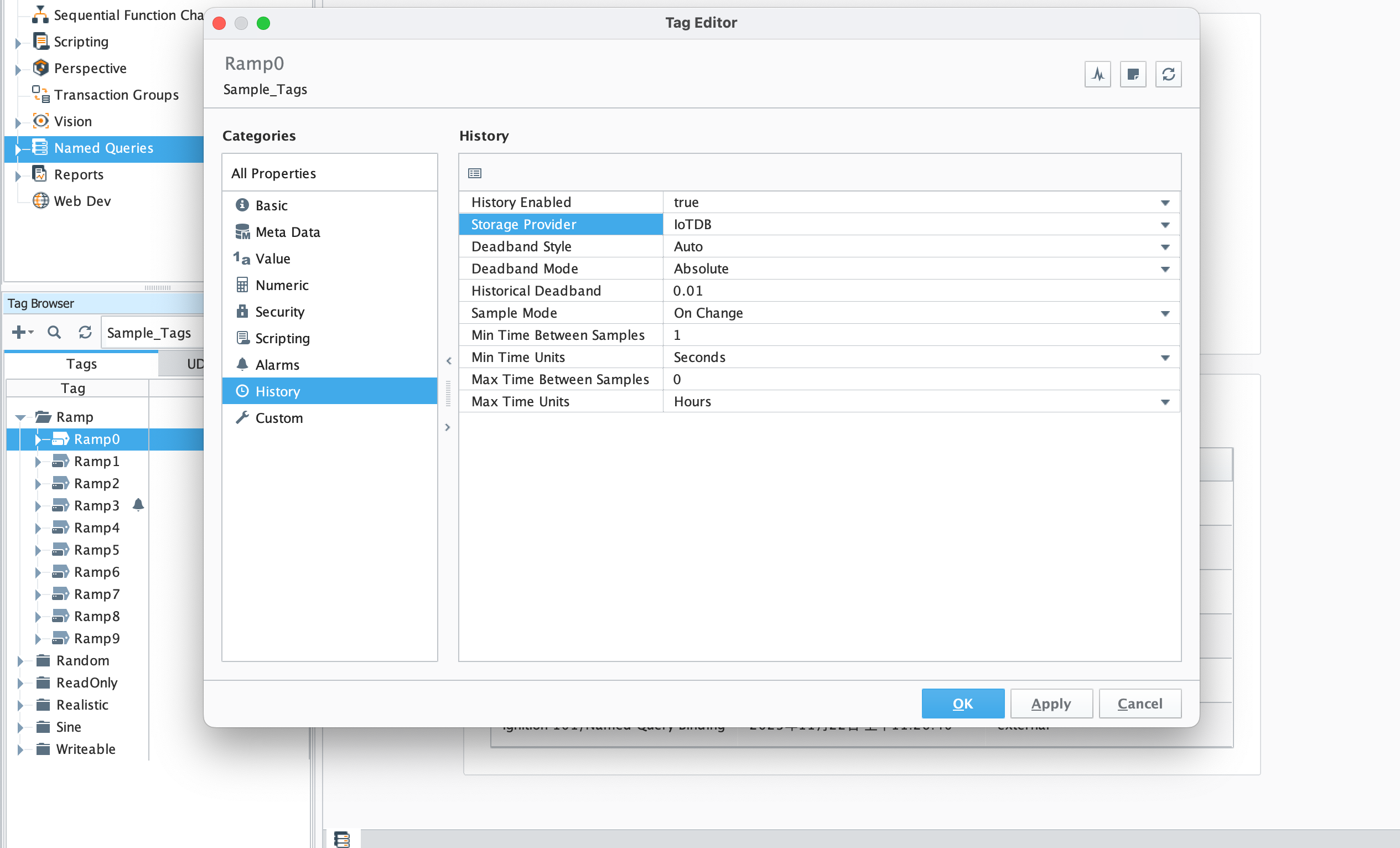The image size is (1400, 848).
Task: Click the tag history chart icon
Action: click(1097, 74)
